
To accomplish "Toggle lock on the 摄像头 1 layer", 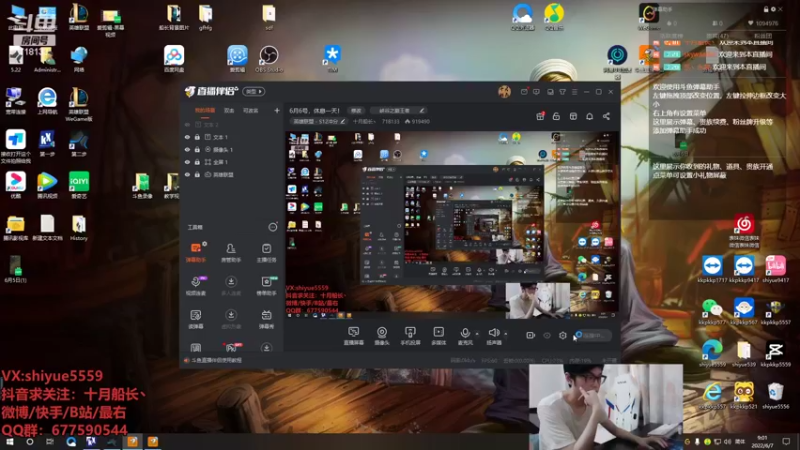I will 197,149.
